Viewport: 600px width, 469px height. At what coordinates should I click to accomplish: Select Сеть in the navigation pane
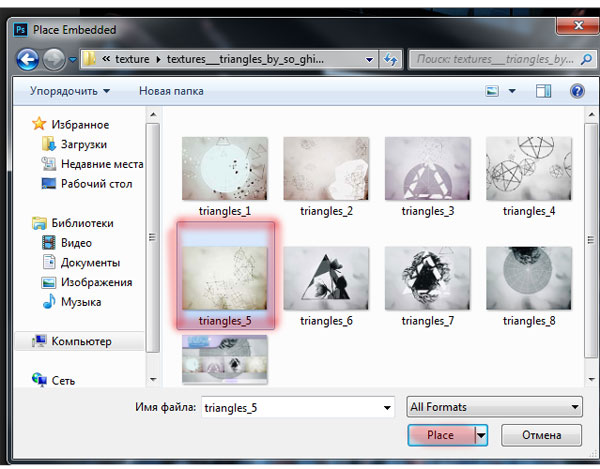coord(63,381)
